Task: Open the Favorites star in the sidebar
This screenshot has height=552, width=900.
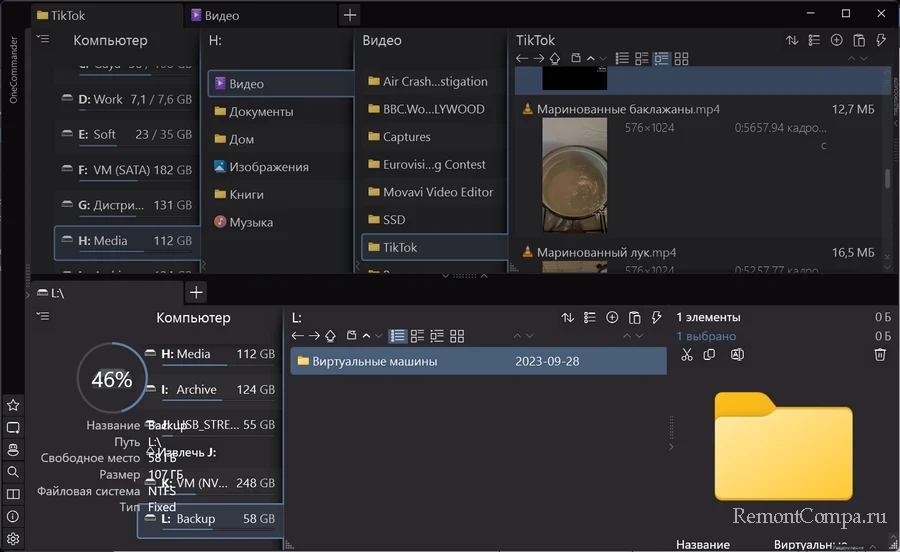Action: tap(13, 405)
